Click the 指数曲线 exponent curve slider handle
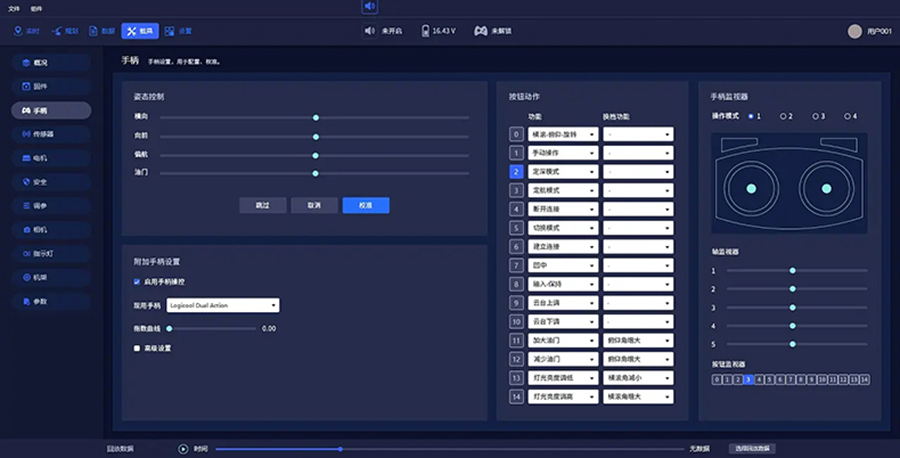Image resolution: width=900 pixels, height=458 pixels. [169, 329]
